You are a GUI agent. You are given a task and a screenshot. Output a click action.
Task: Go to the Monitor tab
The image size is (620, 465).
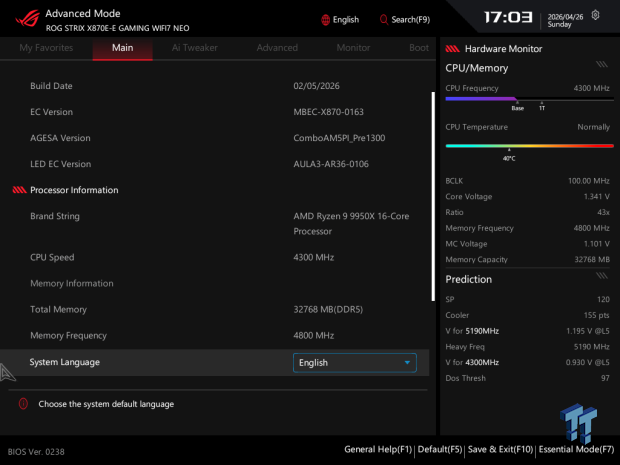(353, 48)
